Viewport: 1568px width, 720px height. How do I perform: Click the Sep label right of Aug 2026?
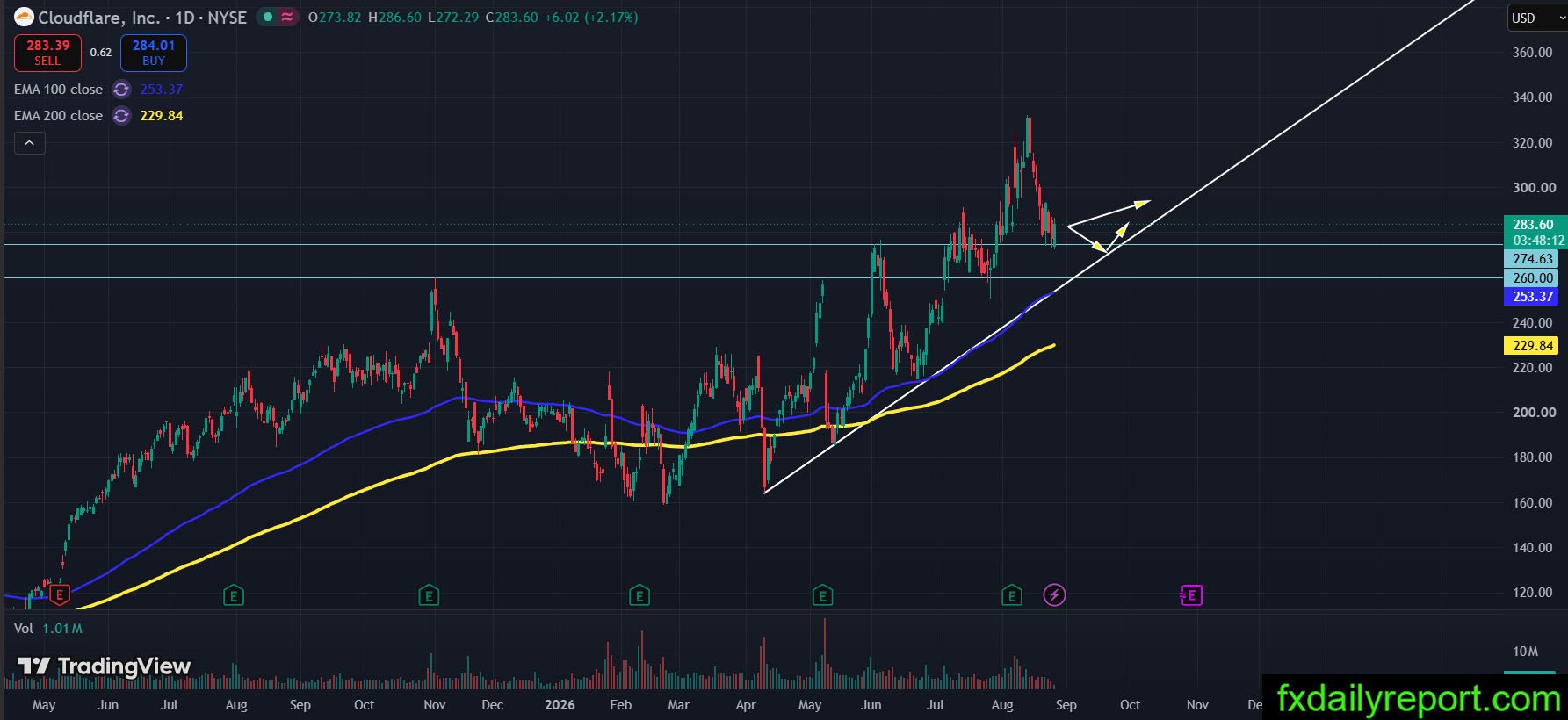tap(1066, 705)
